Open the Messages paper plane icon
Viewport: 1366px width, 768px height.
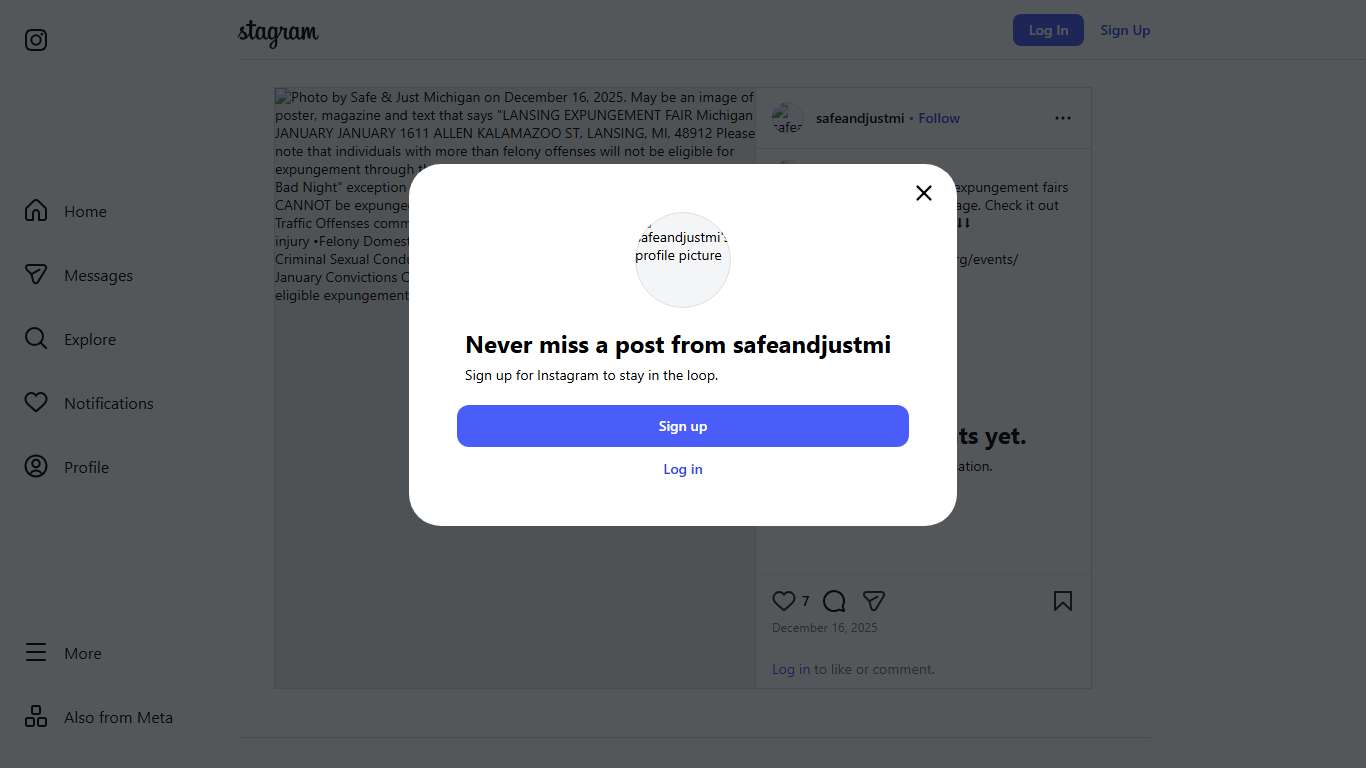(36, 275)
